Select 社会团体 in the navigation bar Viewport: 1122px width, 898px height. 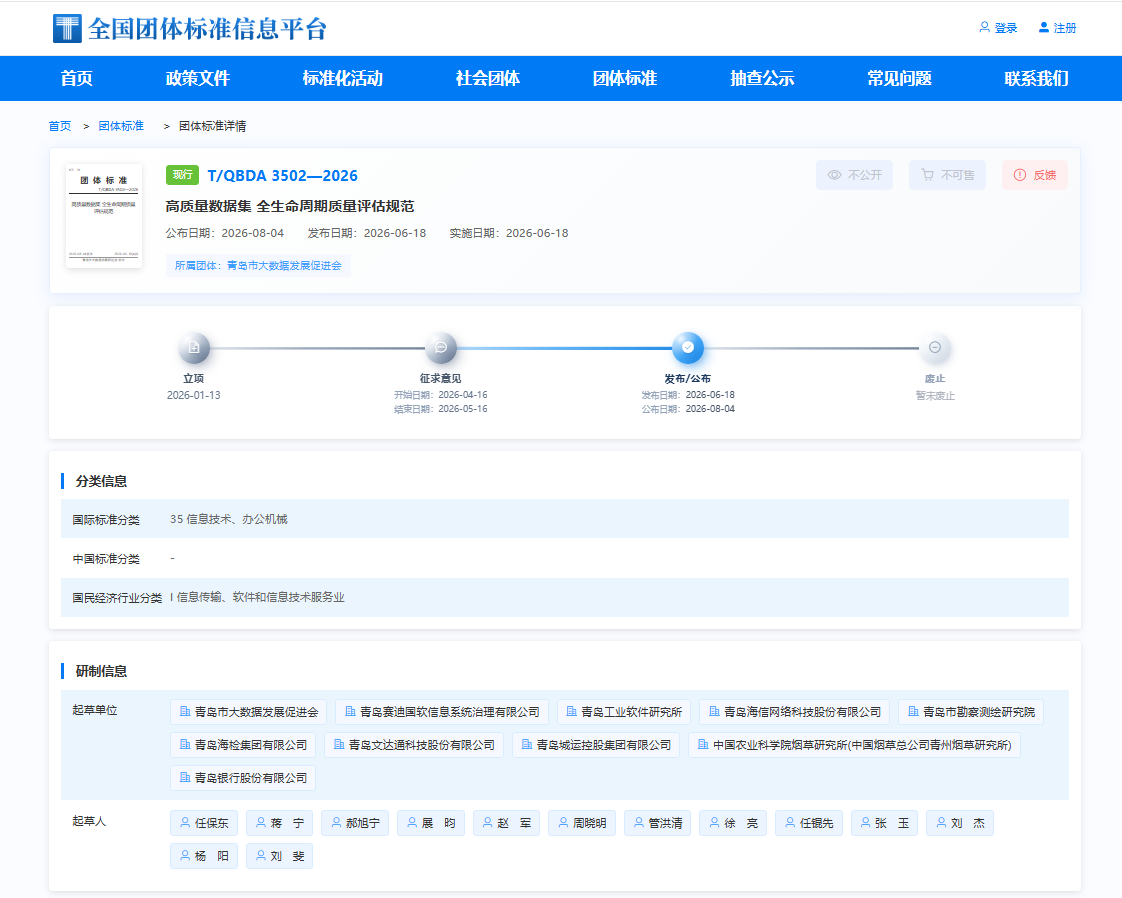click(487, 78)
